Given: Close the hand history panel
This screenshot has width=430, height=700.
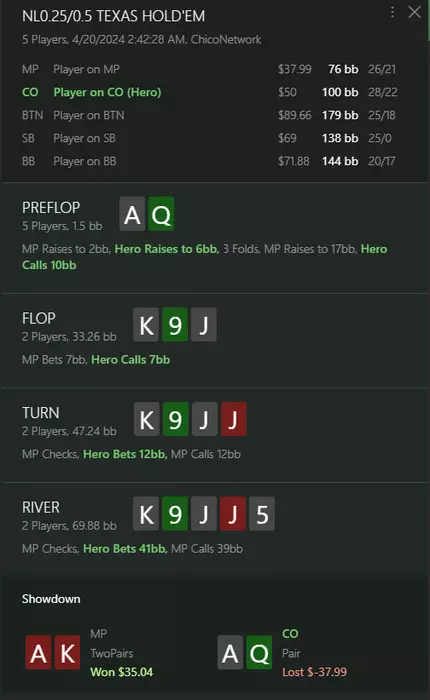Looking at the screenshot, I should (414, 12).
